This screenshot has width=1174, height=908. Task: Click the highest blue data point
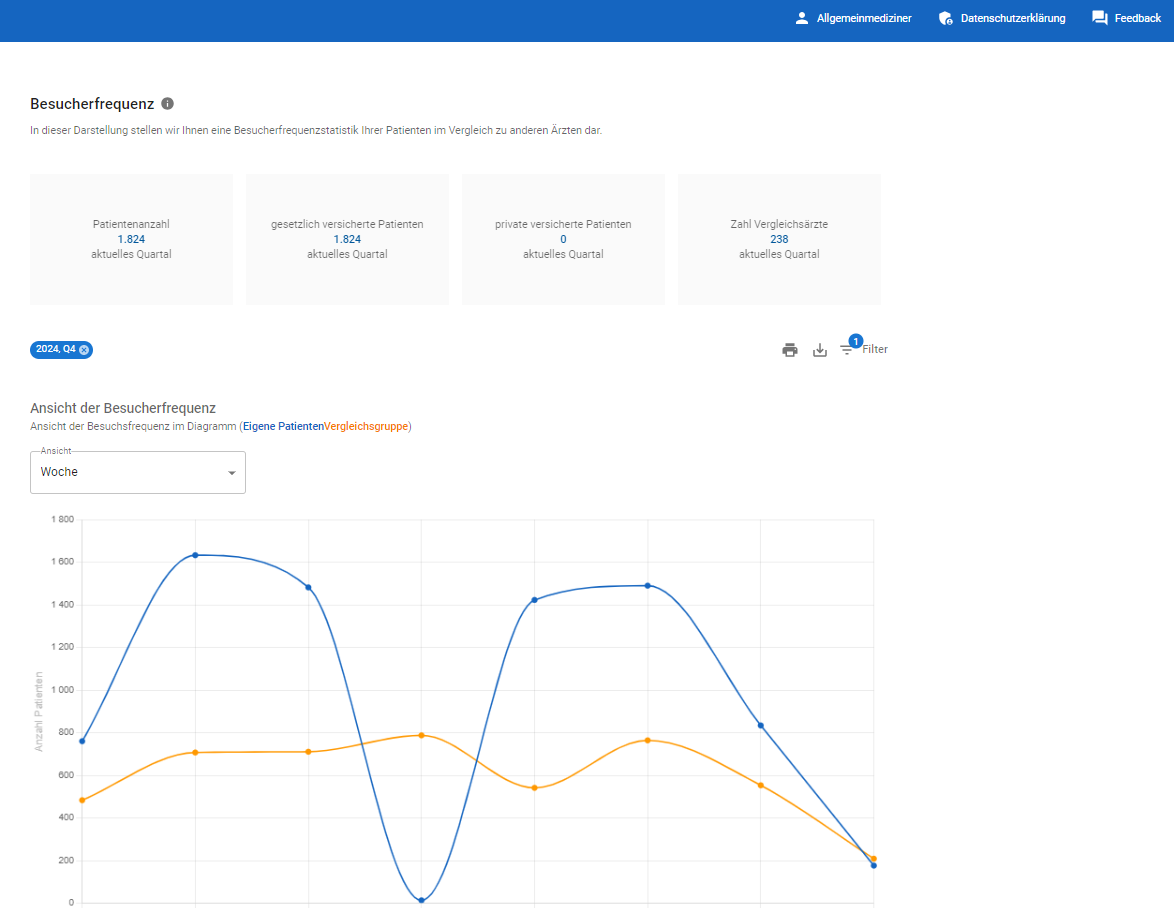tap(195, 555)
